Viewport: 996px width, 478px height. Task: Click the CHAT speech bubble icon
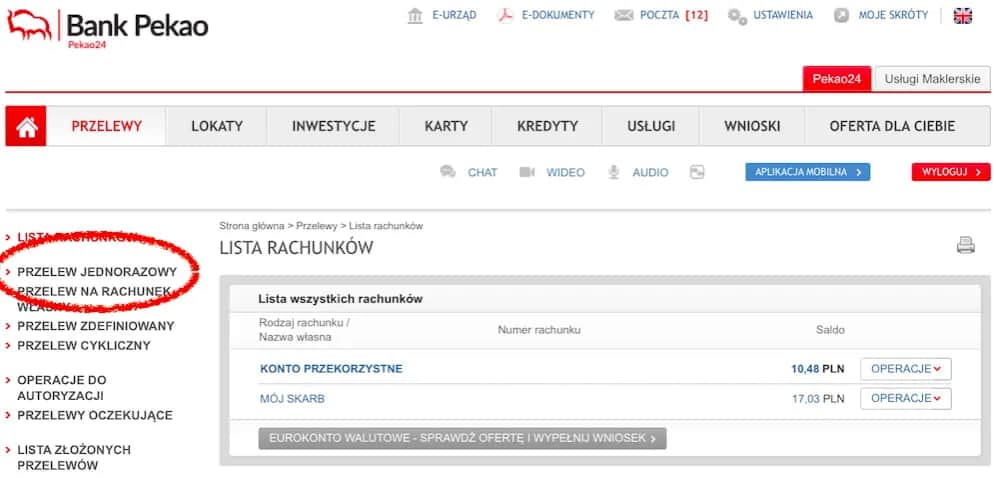point(448,172)
